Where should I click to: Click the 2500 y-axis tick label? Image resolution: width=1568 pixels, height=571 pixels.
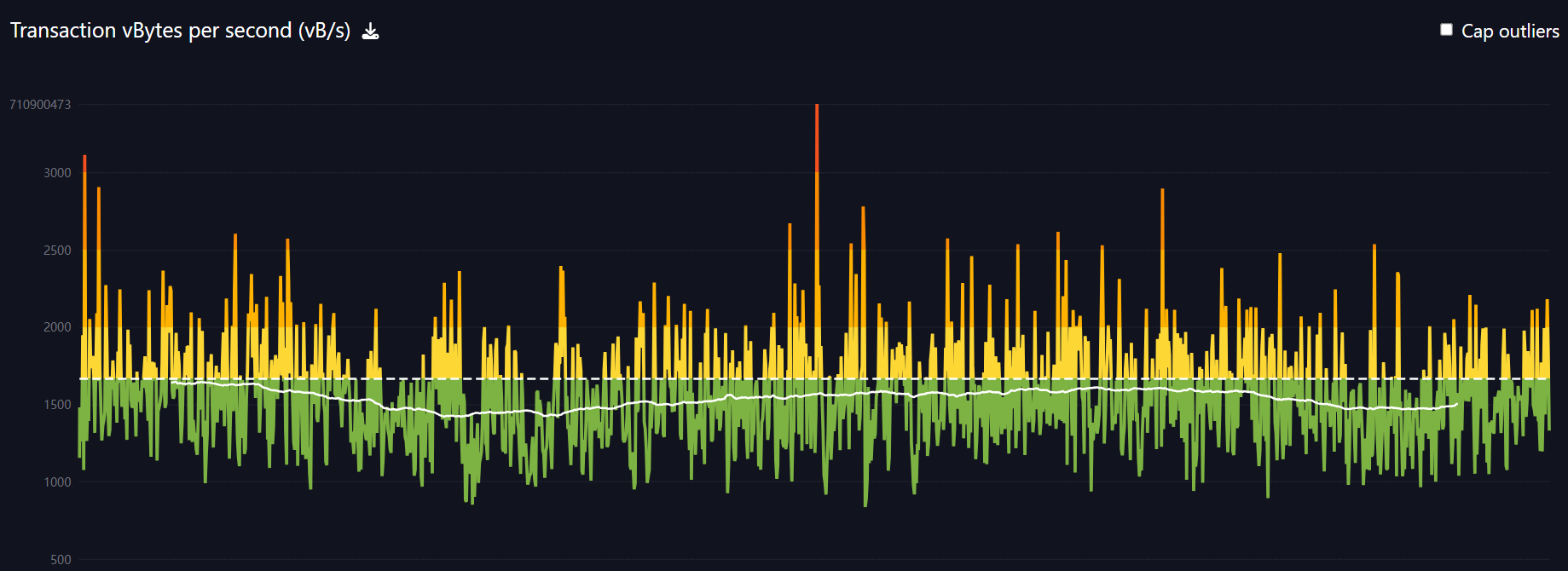tap(57, 251)
